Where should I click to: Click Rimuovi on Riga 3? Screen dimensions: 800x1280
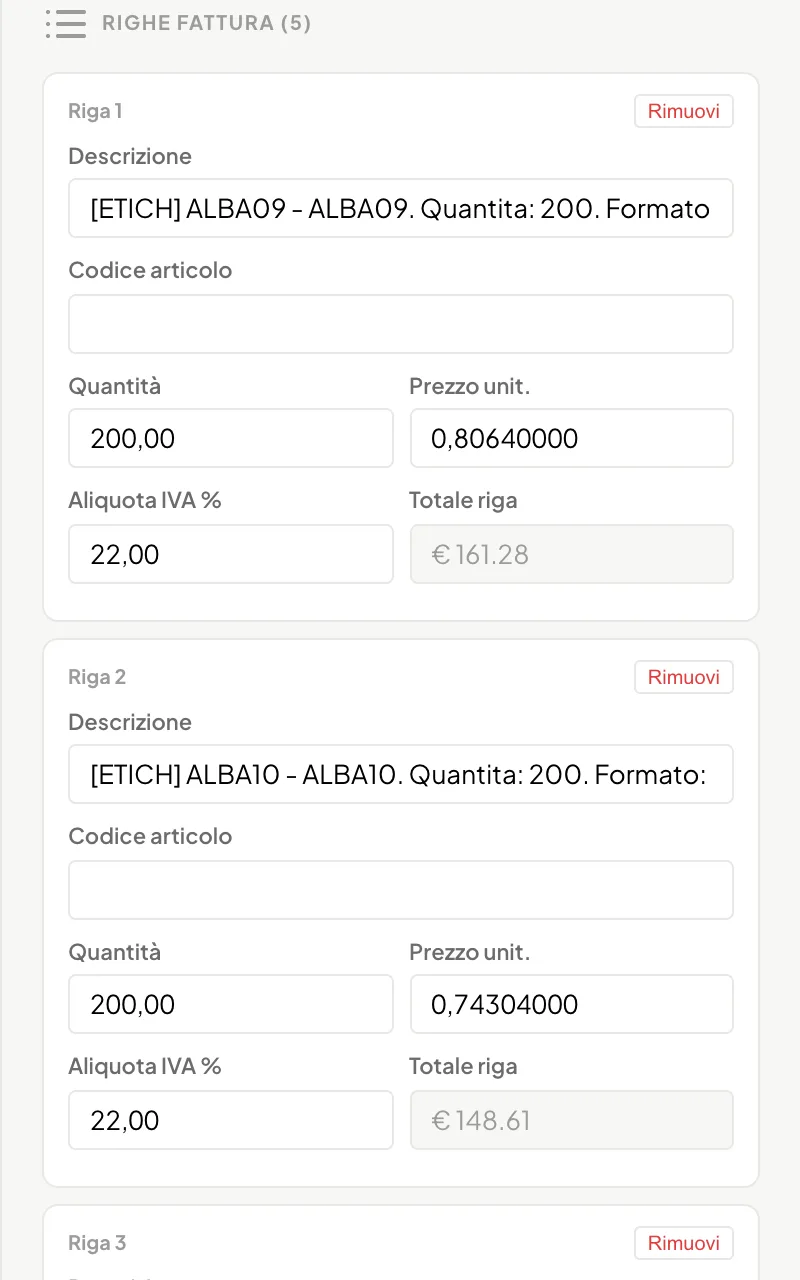pos(684,1243)
